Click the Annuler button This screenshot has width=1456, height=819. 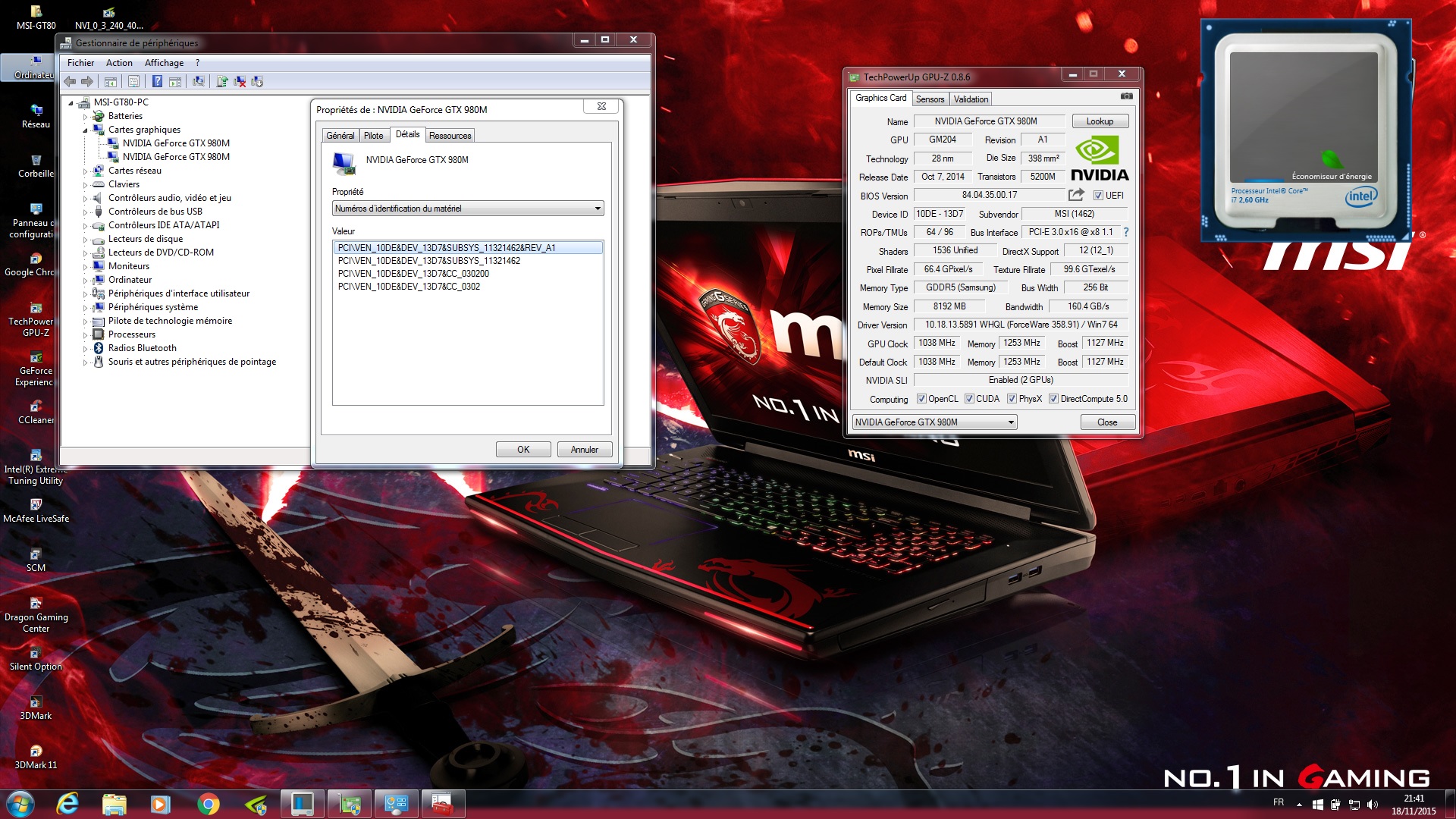tap(585, 450)
